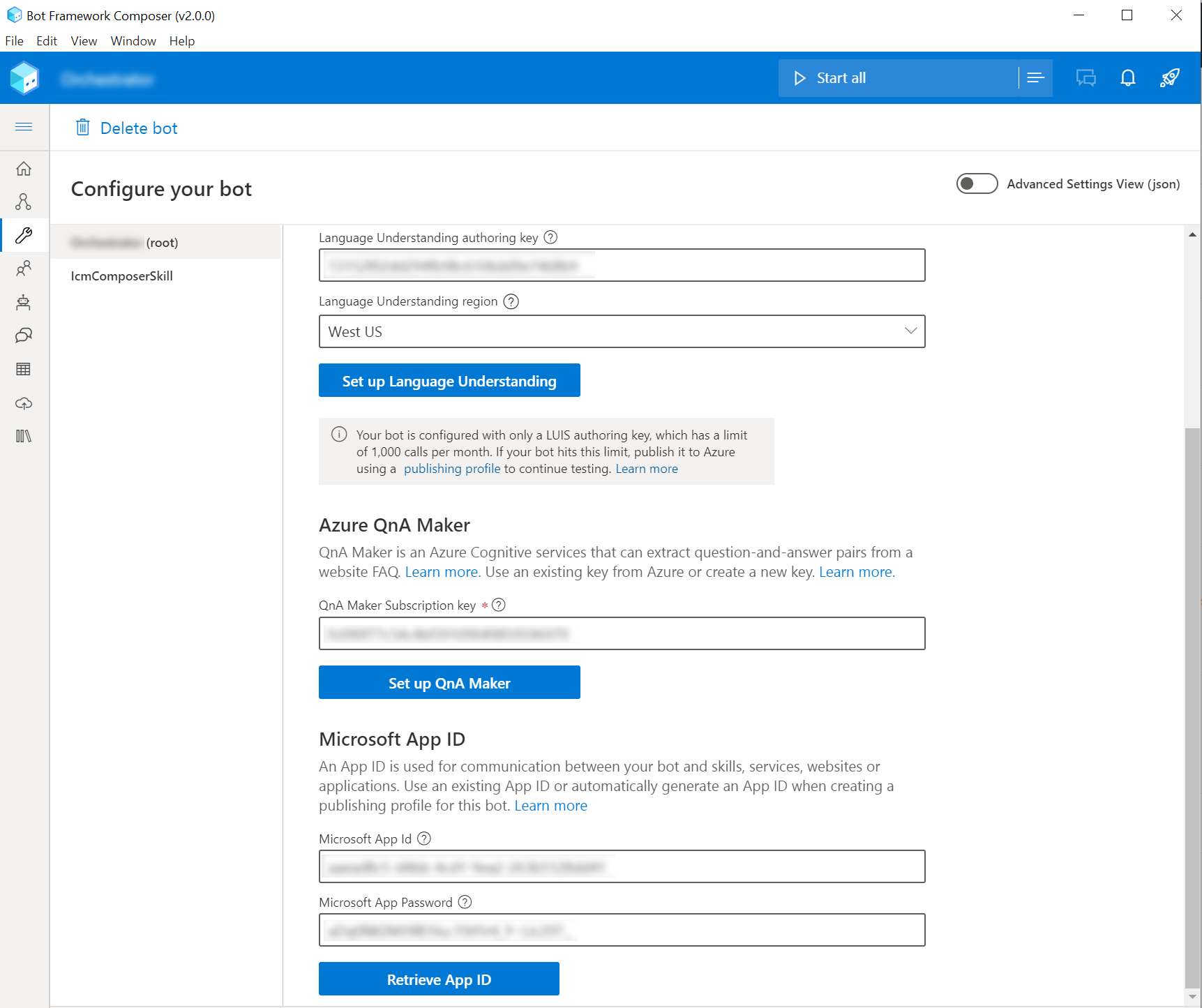Open the File menu
The height and width of the screenshot is (1008, 1202).
tap(14, 40)
